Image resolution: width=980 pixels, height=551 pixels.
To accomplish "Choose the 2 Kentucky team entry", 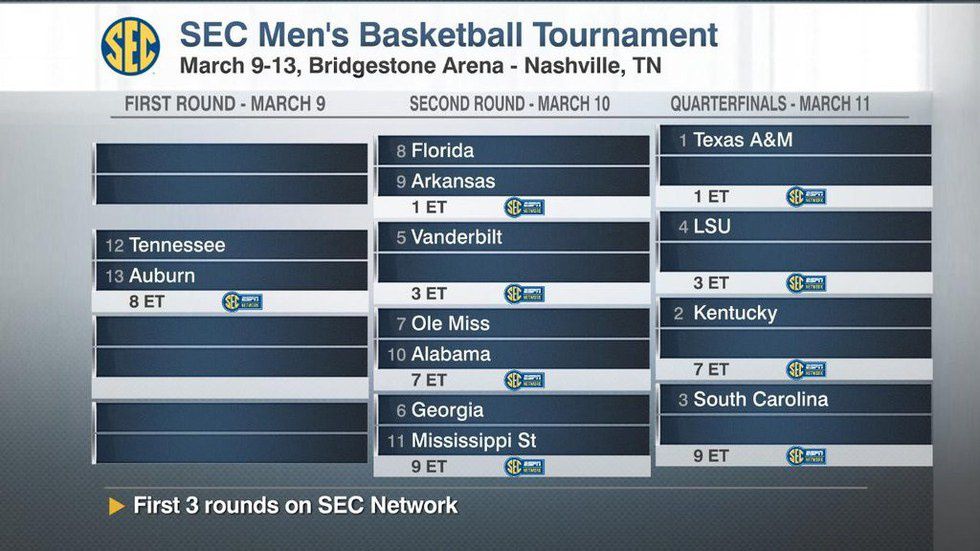I will [794, 313].
